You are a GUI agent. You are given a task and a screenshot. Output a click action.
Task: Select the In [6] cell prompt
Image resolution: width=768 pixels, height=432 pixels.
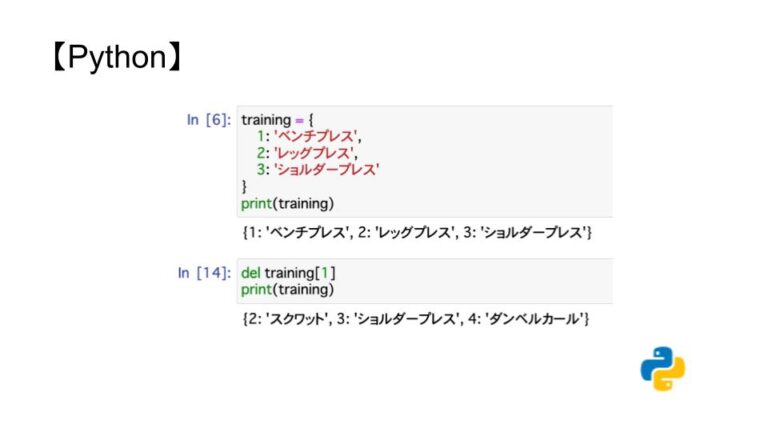click(209, 120)
